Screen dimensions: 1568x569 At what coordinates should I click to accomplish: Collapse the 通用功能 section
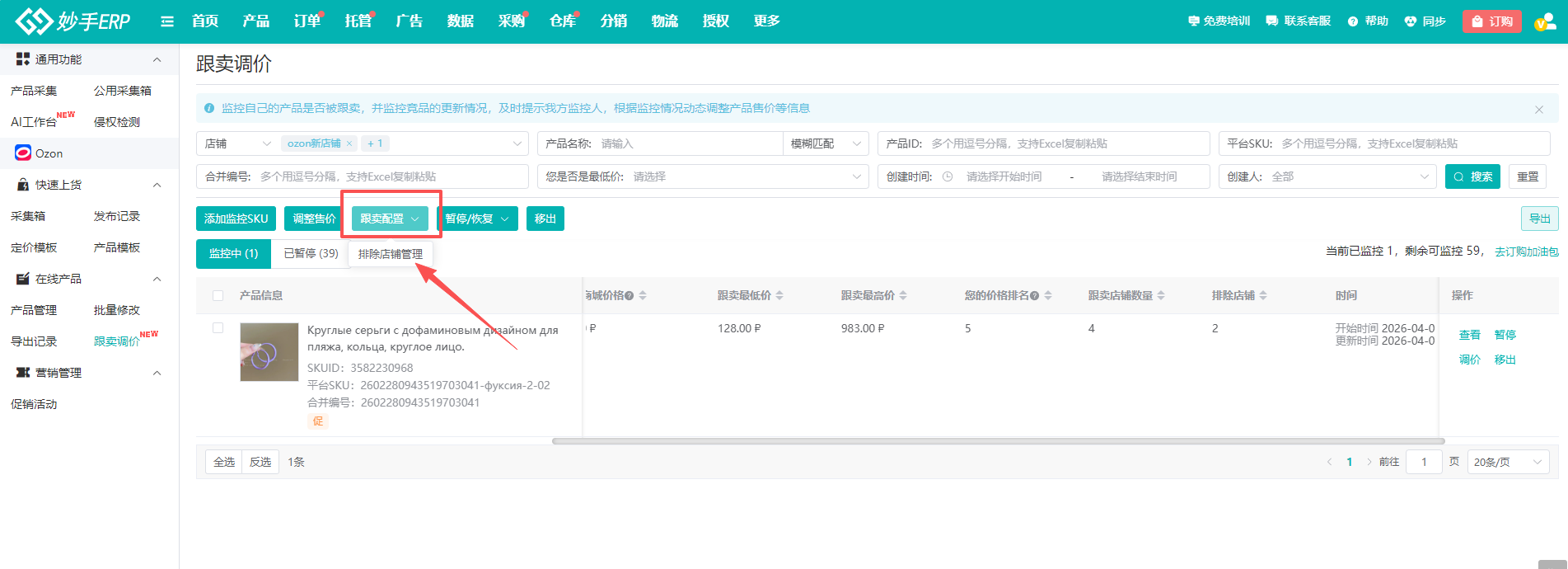(x=157, y=59)
